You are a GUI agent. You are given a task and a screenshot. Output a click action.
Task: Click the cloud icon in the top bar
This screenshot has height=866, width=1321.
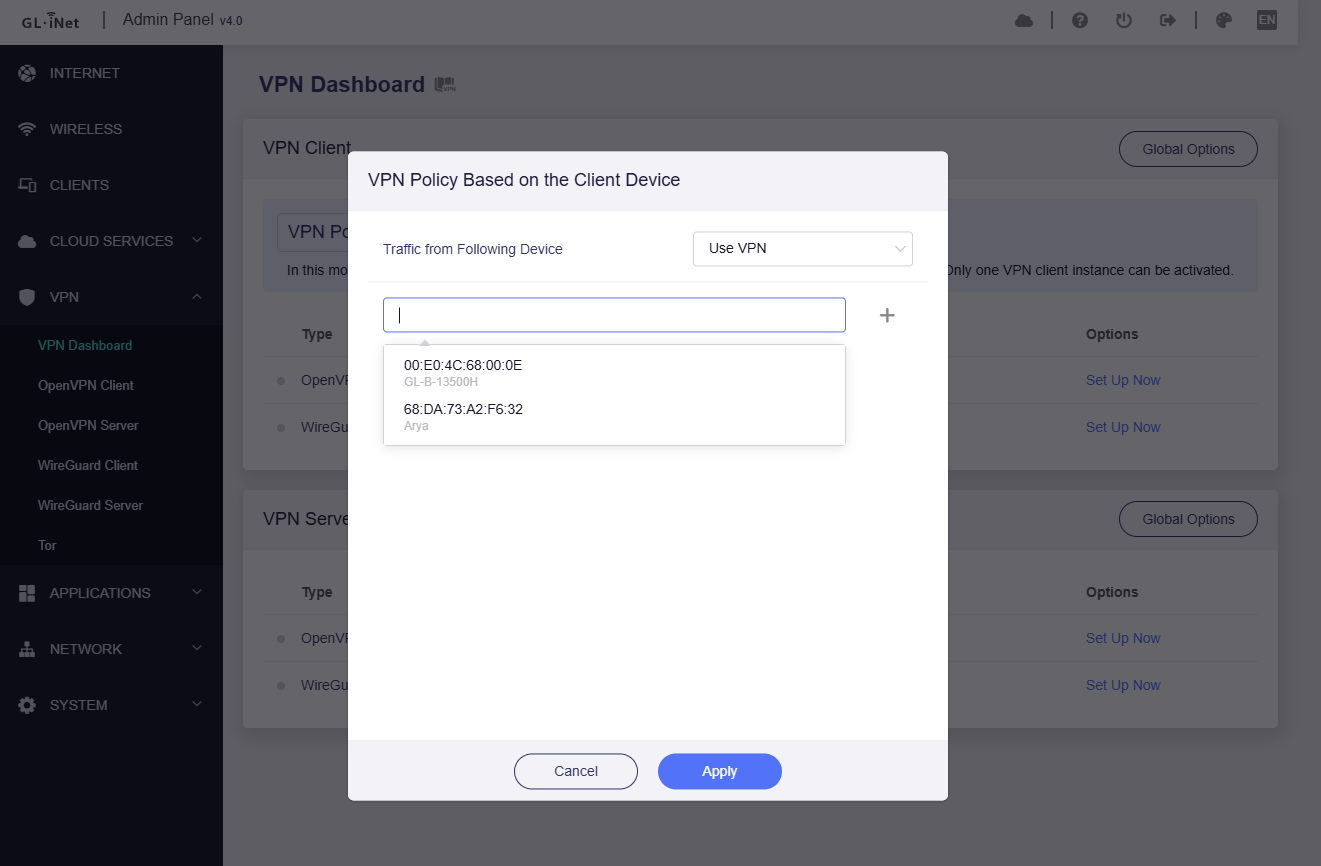pyautogui.click(x=1024, y=20)
